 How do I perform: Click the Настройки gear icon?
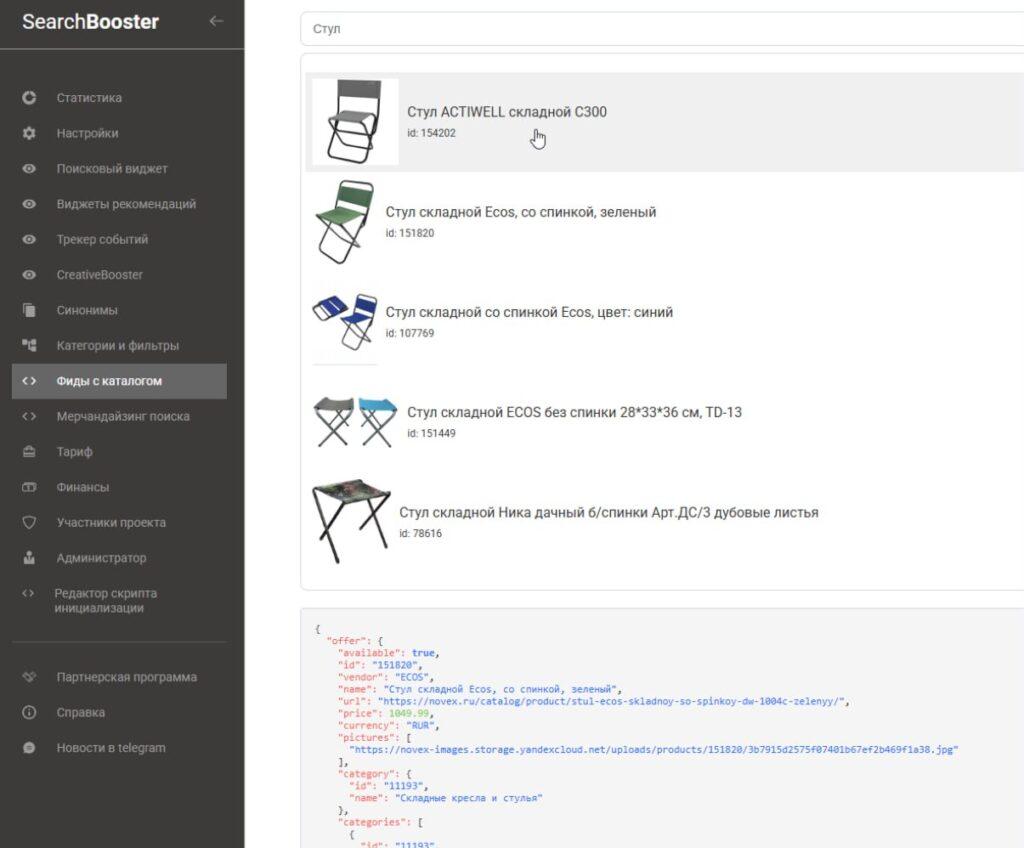point(29,133)
